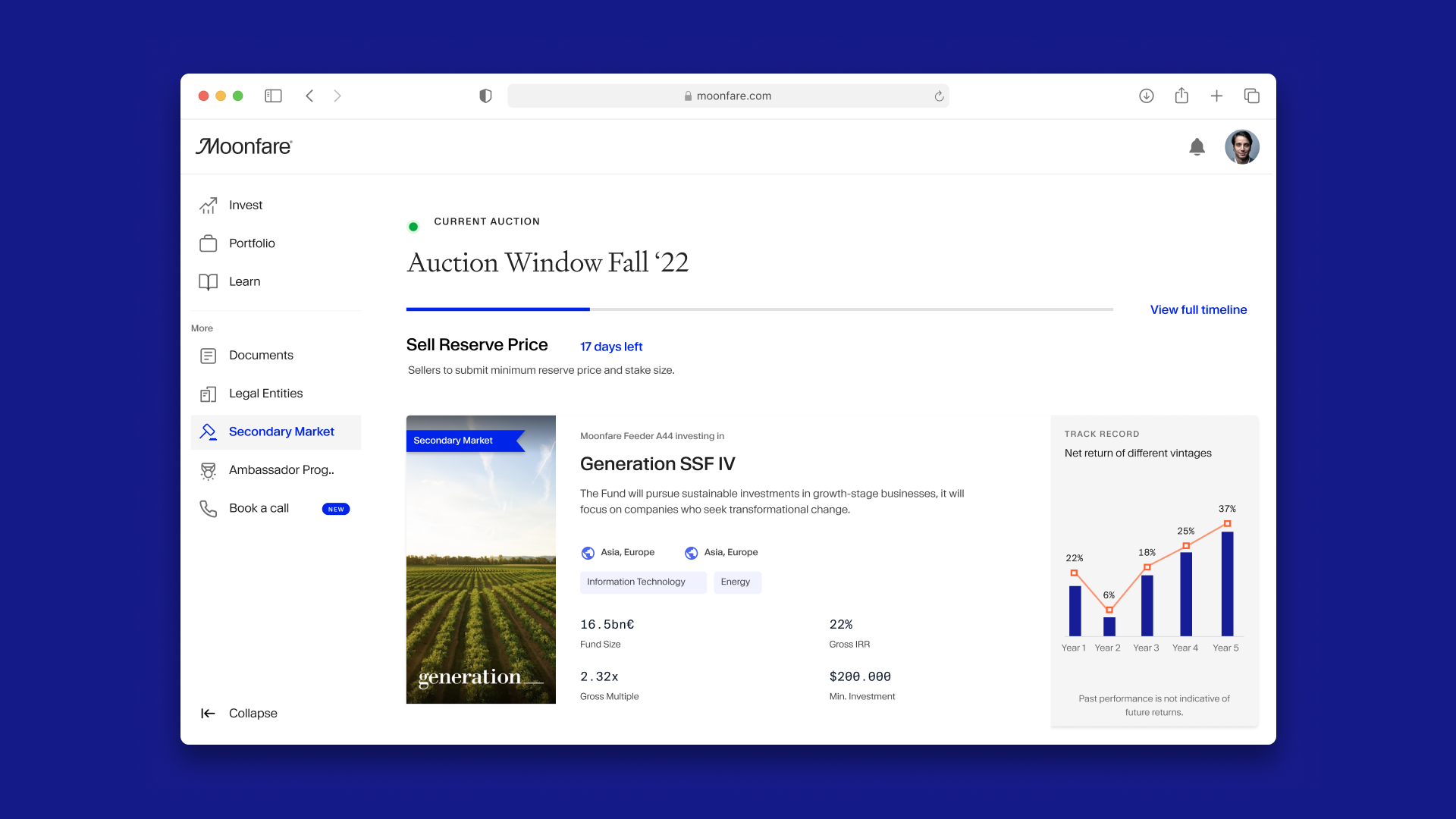Open the user profile avatar
The height and width of the screenshot is (819, 1456).
(x=1241, y=147)
